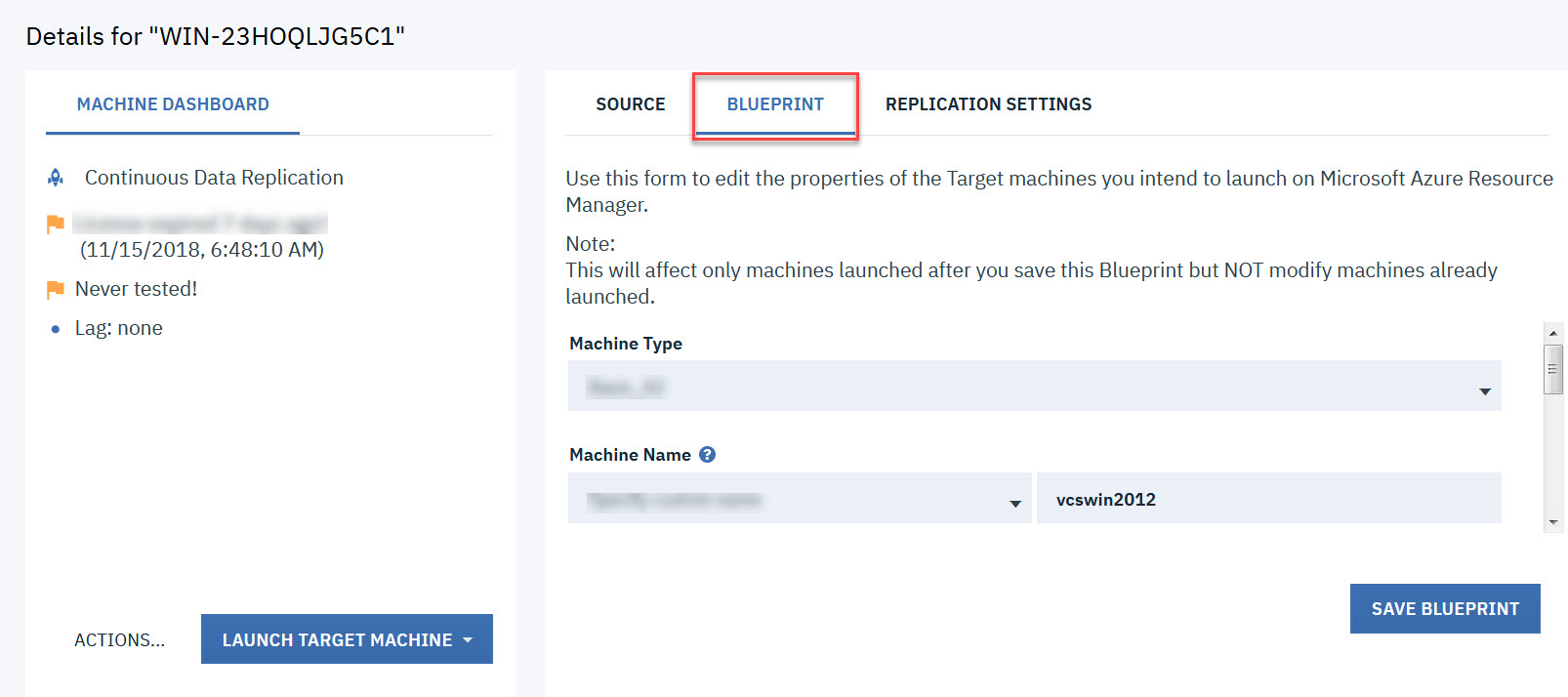Switch to the Source tab

click(x=630, y=104)
